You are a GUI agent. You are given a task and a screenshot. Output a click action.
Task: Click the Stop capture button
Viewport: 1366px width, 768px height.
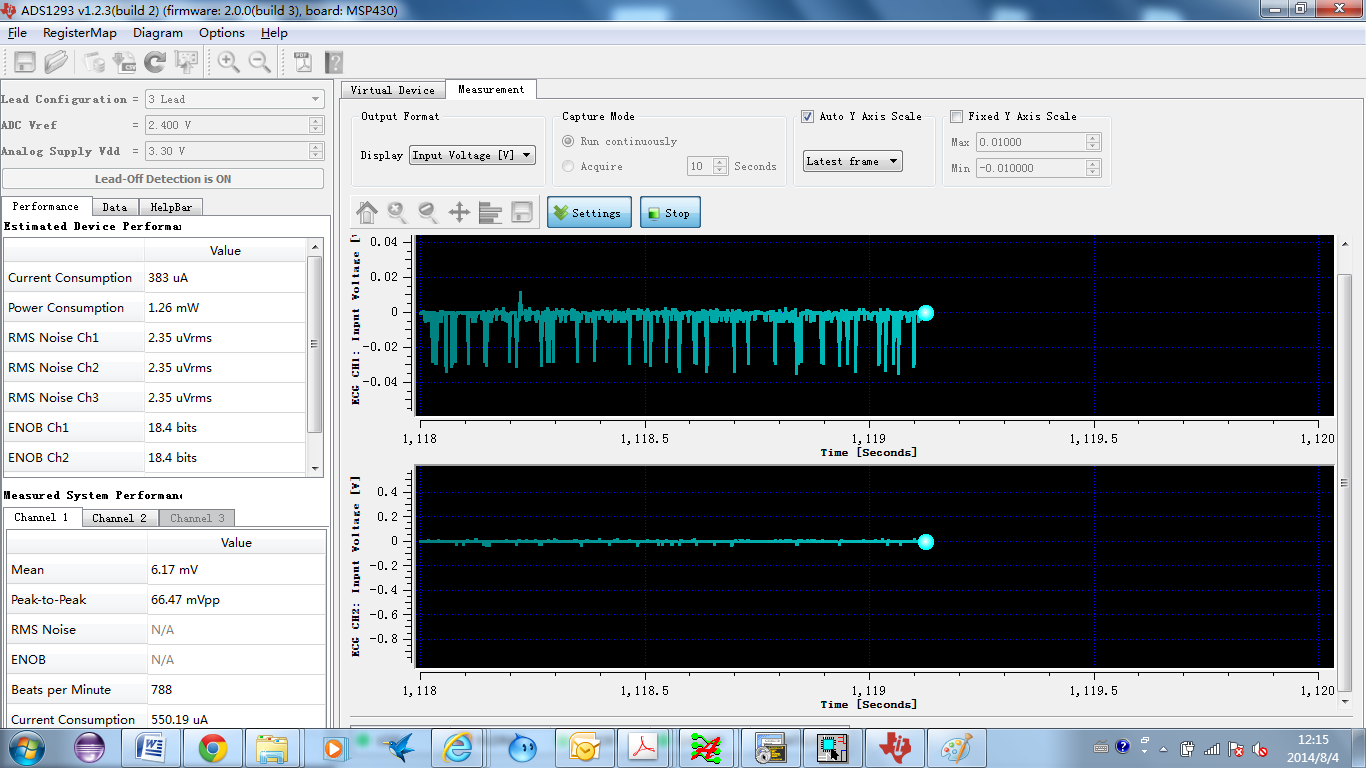coord(669,212)
